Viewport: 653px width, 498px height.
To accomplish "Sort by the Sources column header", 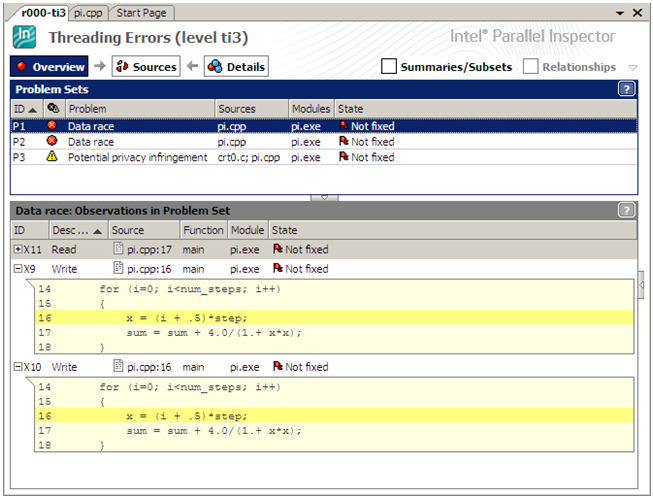I will pyautogui.click(x=252, y=109).
